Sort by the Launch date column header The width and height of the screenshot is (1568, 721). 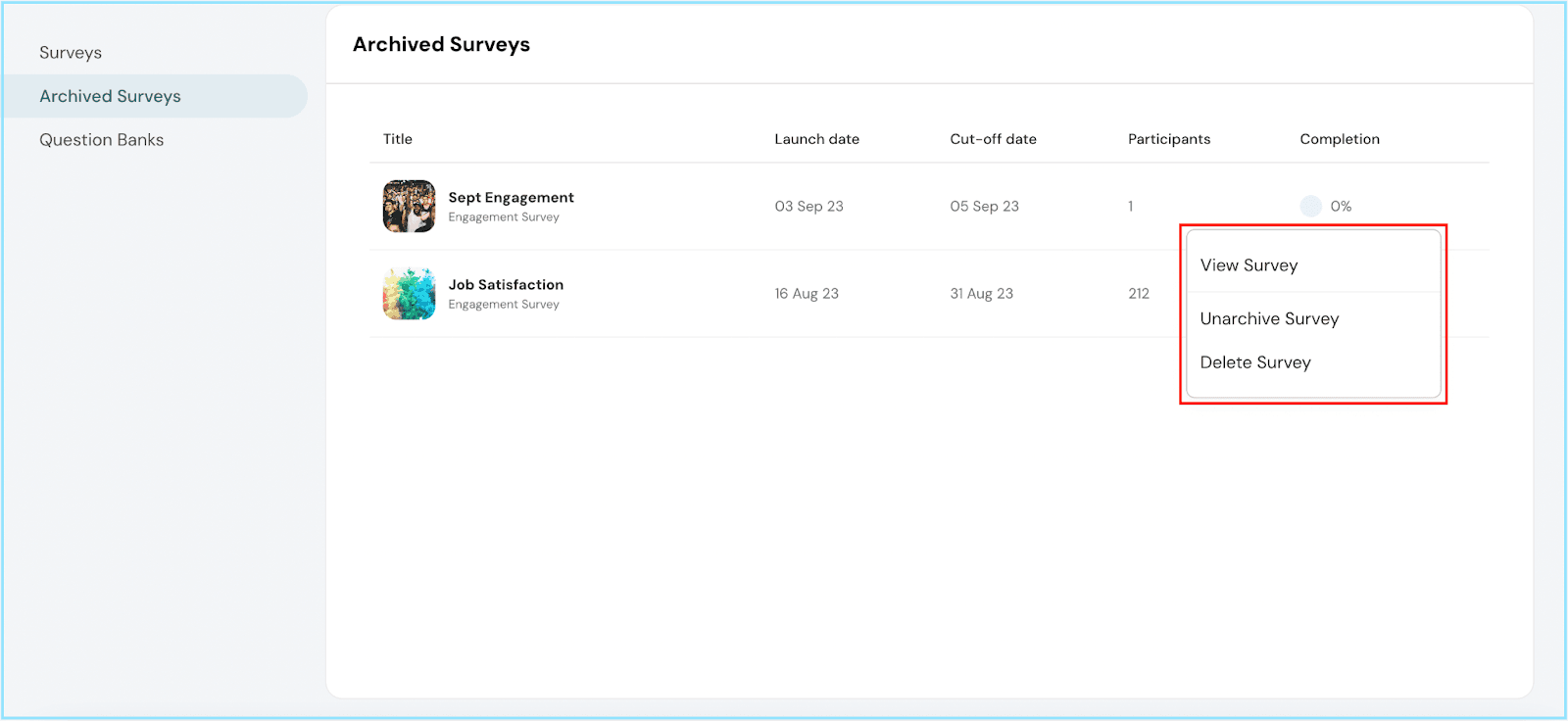(x=816, y=139)
